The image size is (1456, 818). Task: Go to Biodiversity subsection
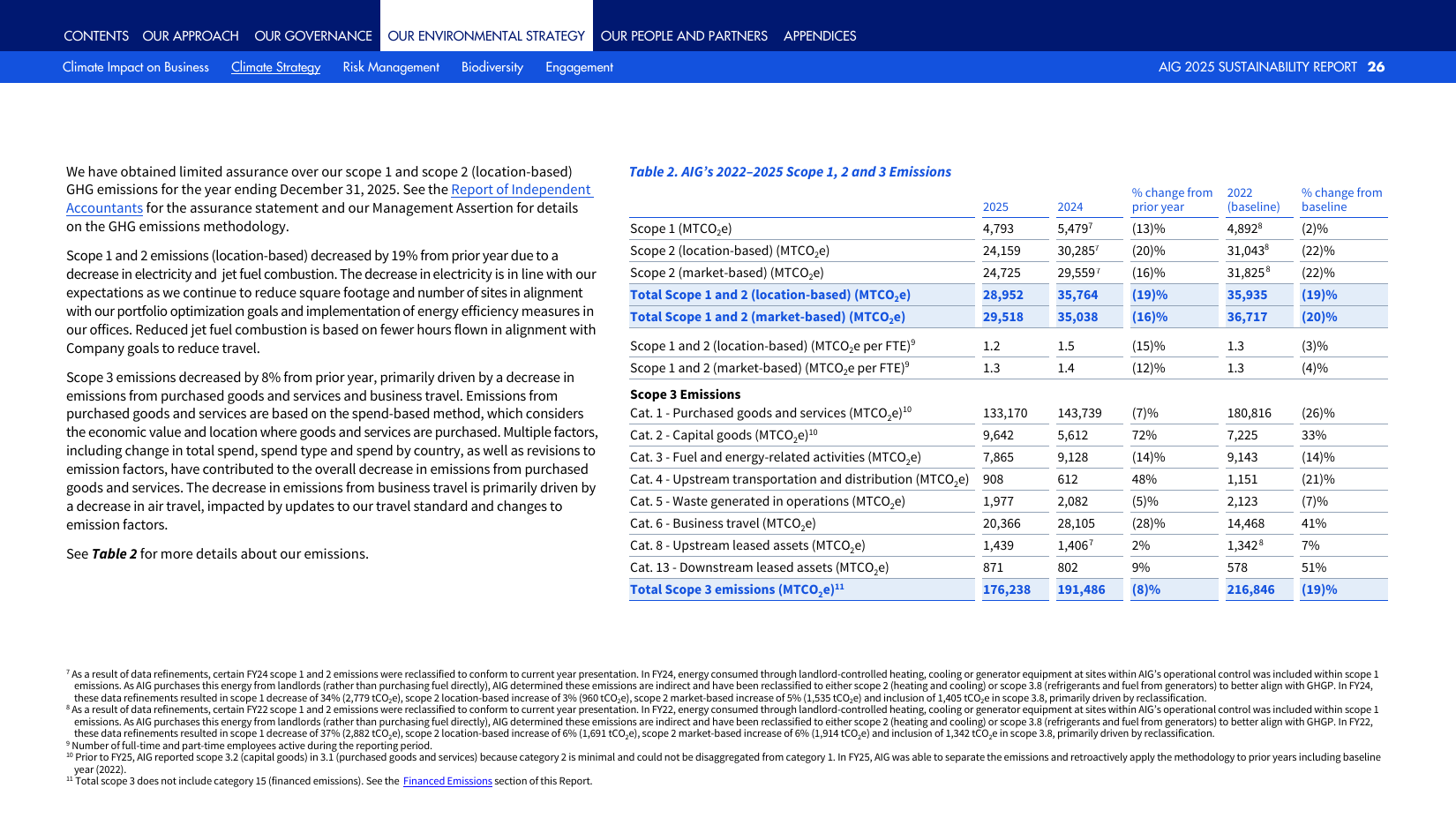pyautogui.click(x=492, y=67)
